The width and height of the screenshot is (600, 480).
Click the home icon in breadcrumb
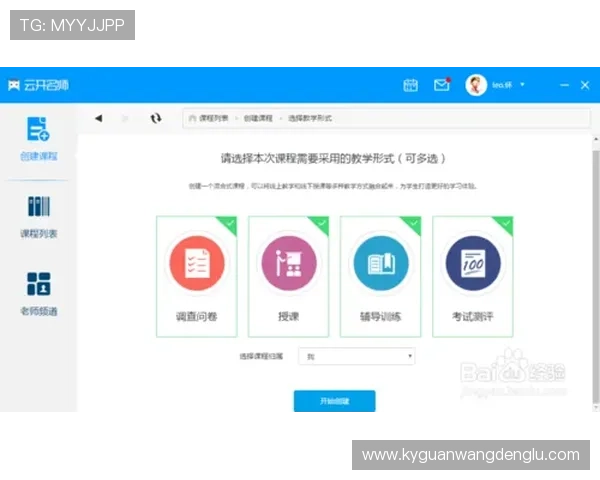[192, 118]
